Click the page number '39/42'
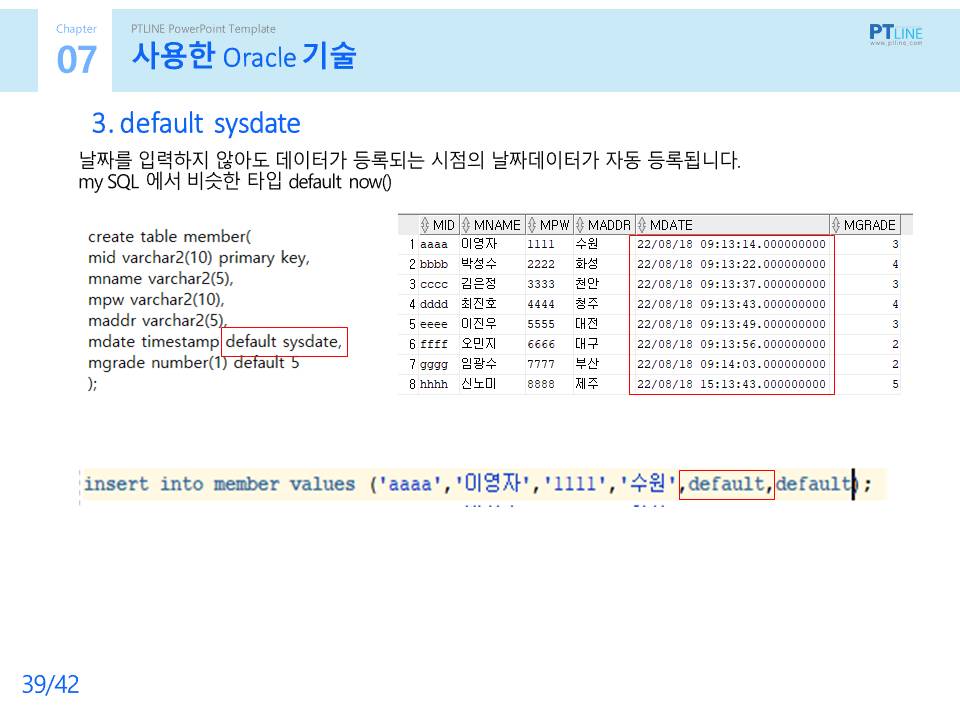 coord(50,684)
